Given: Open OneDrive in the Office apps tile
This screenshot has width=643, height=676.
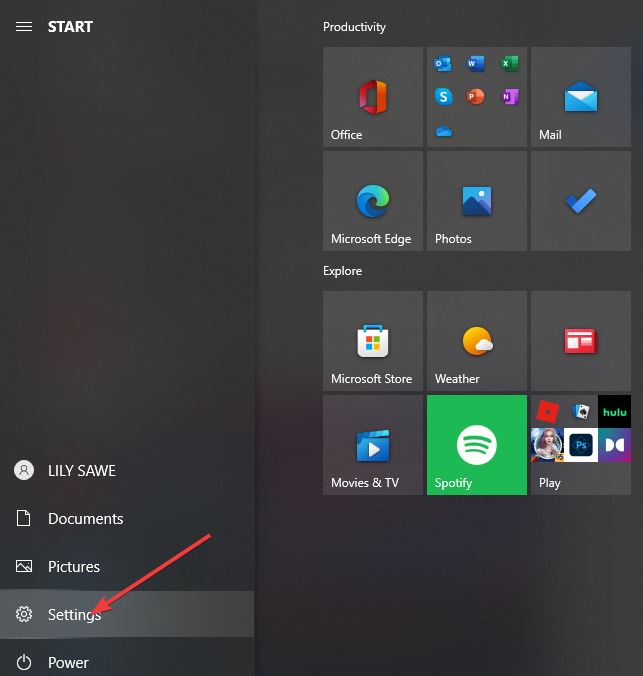Looking at the screenshot, I should (x=443, y=131).
